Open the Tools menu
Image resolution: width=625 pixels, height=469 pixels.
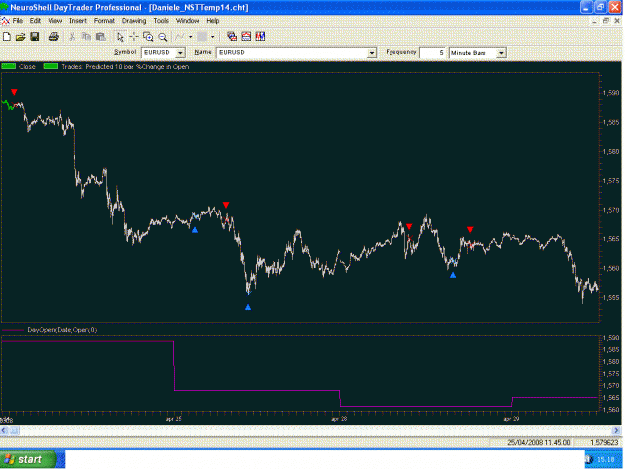(161, 21)
